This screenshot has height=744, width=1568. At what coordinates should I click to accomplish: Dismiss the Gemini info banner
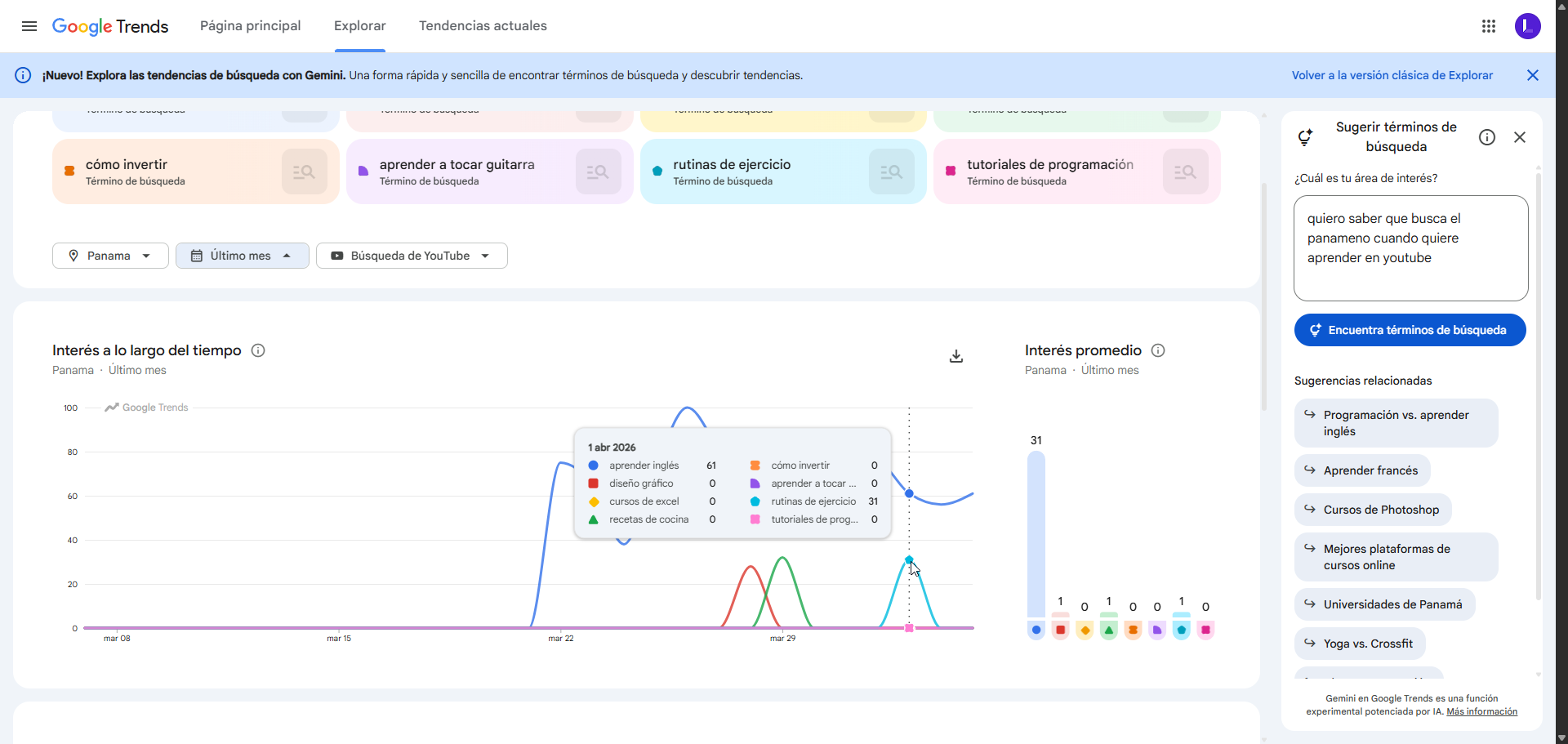point(1533,75)
